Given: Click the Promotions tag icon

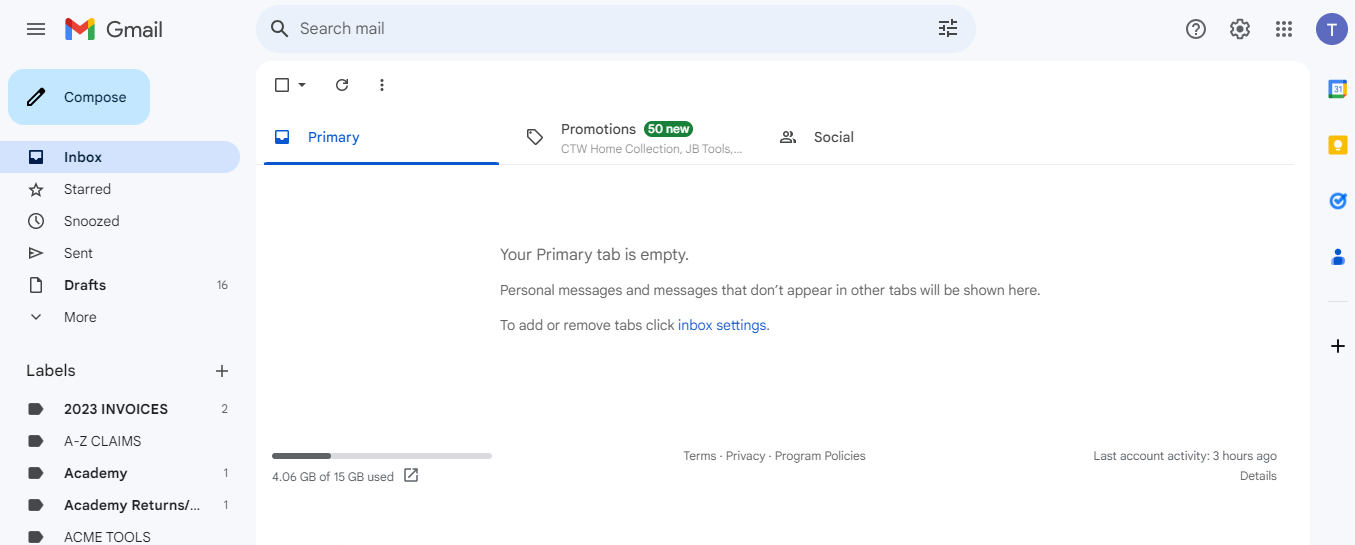Looking at the screenshot, I should point(535,137).
